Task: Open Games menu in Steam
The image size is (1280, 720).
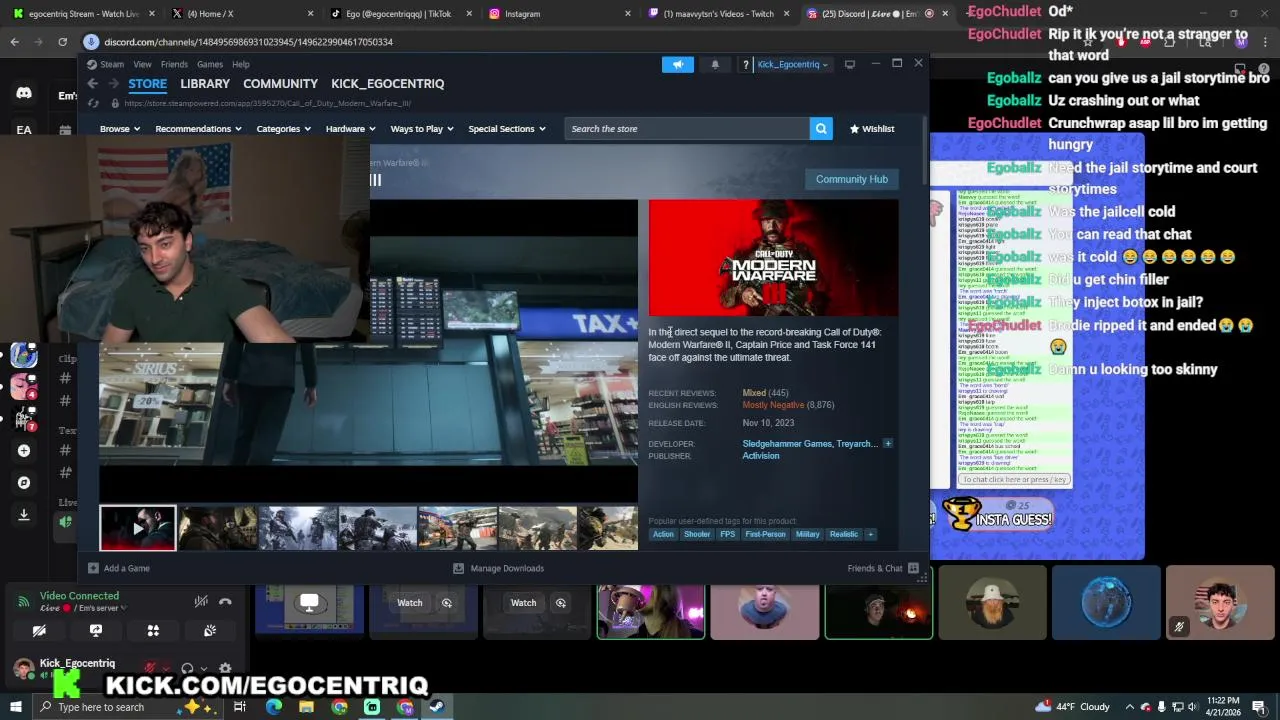Action: pos(209,64)
